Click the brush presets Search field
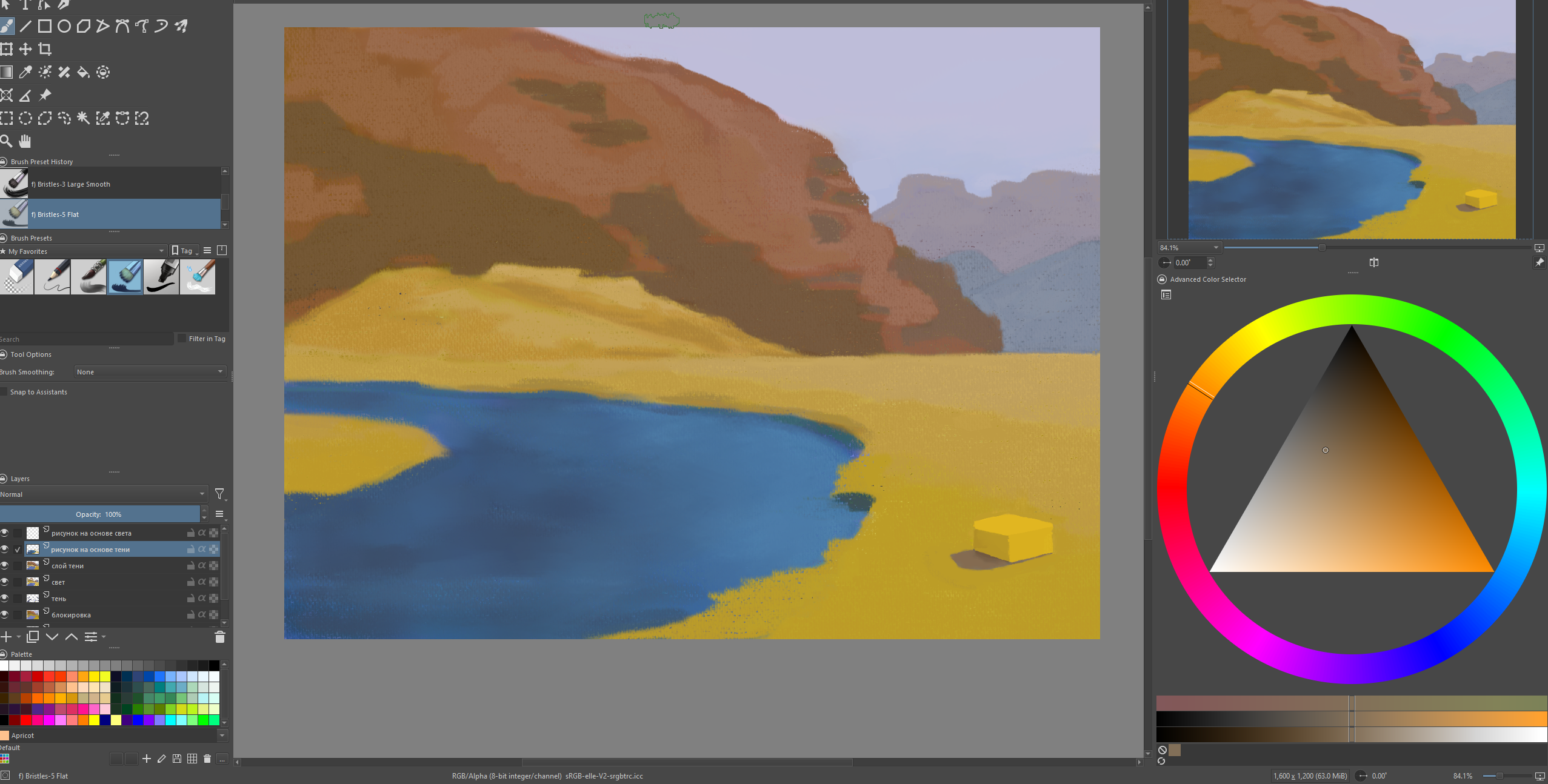Screen dimensions: 1548x784 click(x=85, y=339)
